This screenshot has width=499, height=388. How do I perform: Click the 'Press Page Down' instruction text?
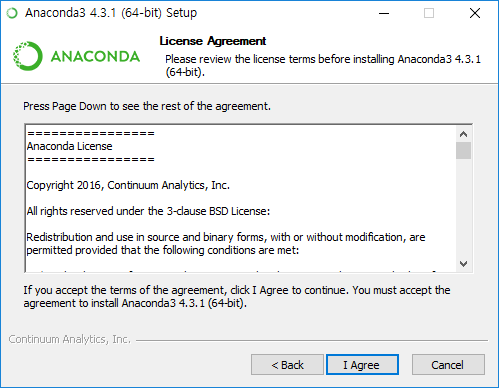[x=147, y=106]
